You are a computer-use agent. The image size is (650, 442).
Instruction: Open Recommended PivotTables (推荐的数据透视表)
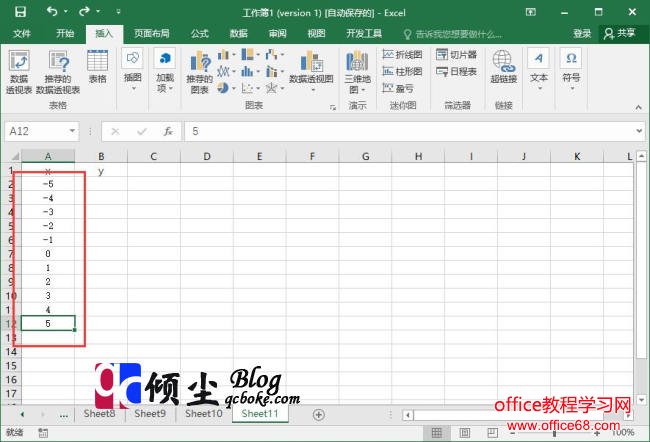58,72
